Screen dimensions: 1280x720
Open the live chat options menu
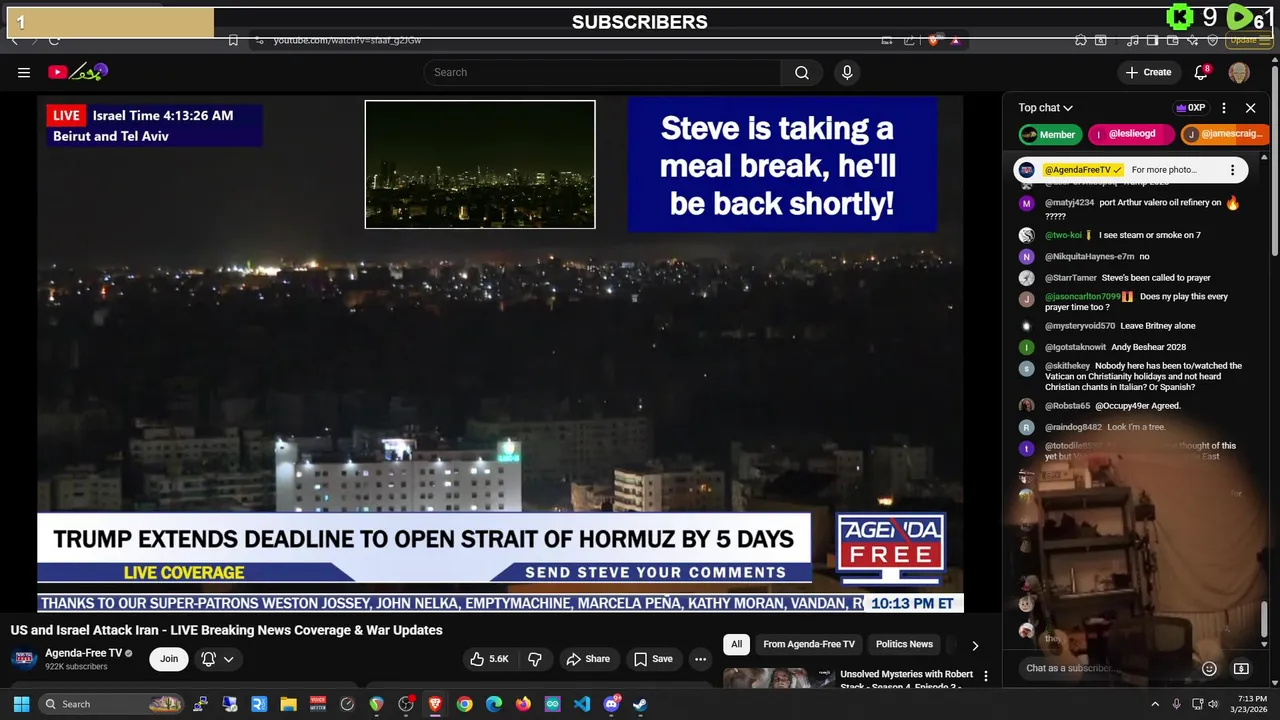point(1224,108)
